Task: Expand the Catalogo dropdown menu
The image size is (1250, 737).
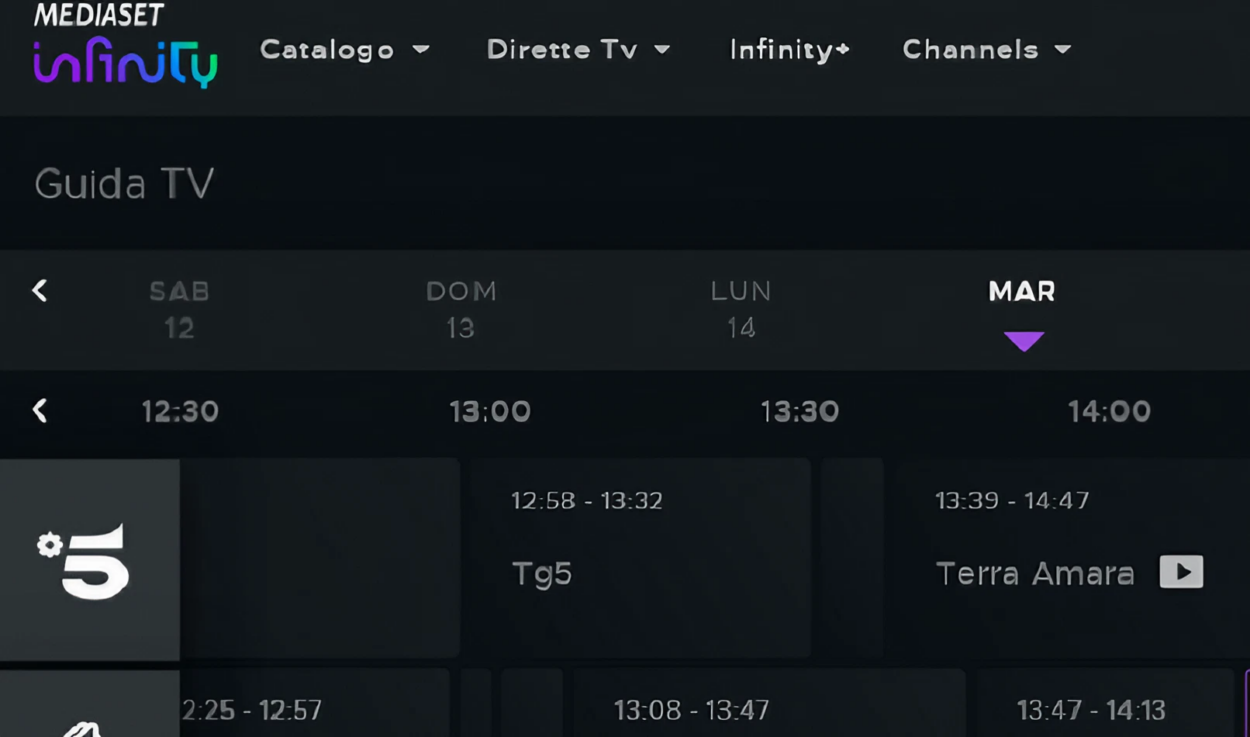Action: point(345,50)
